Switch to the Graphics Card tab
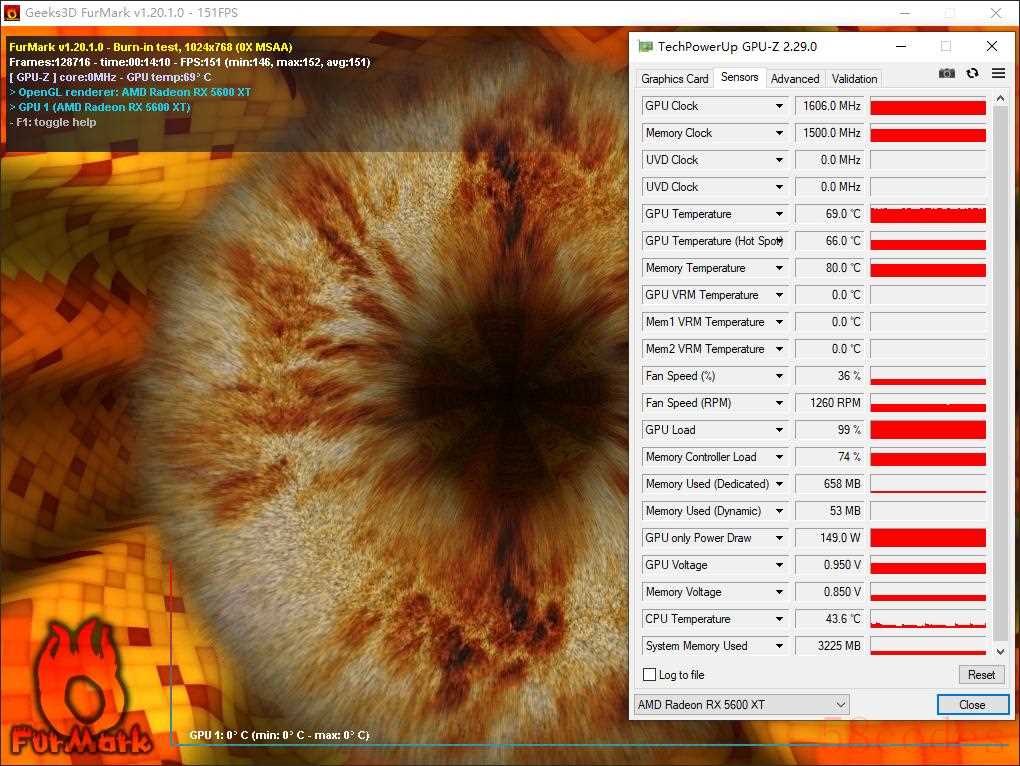This screenshot has width=1020, height=766. (x=675, y=79)
